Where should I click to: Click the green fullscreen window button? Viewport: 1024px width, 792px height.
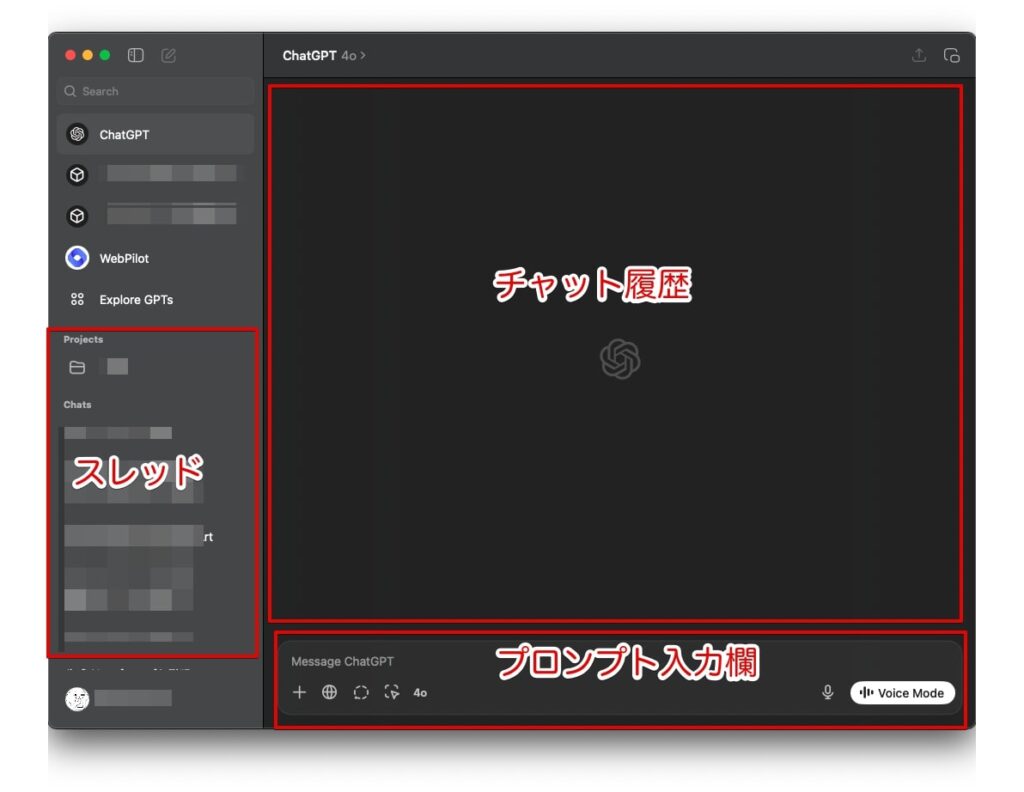(104, 55)
